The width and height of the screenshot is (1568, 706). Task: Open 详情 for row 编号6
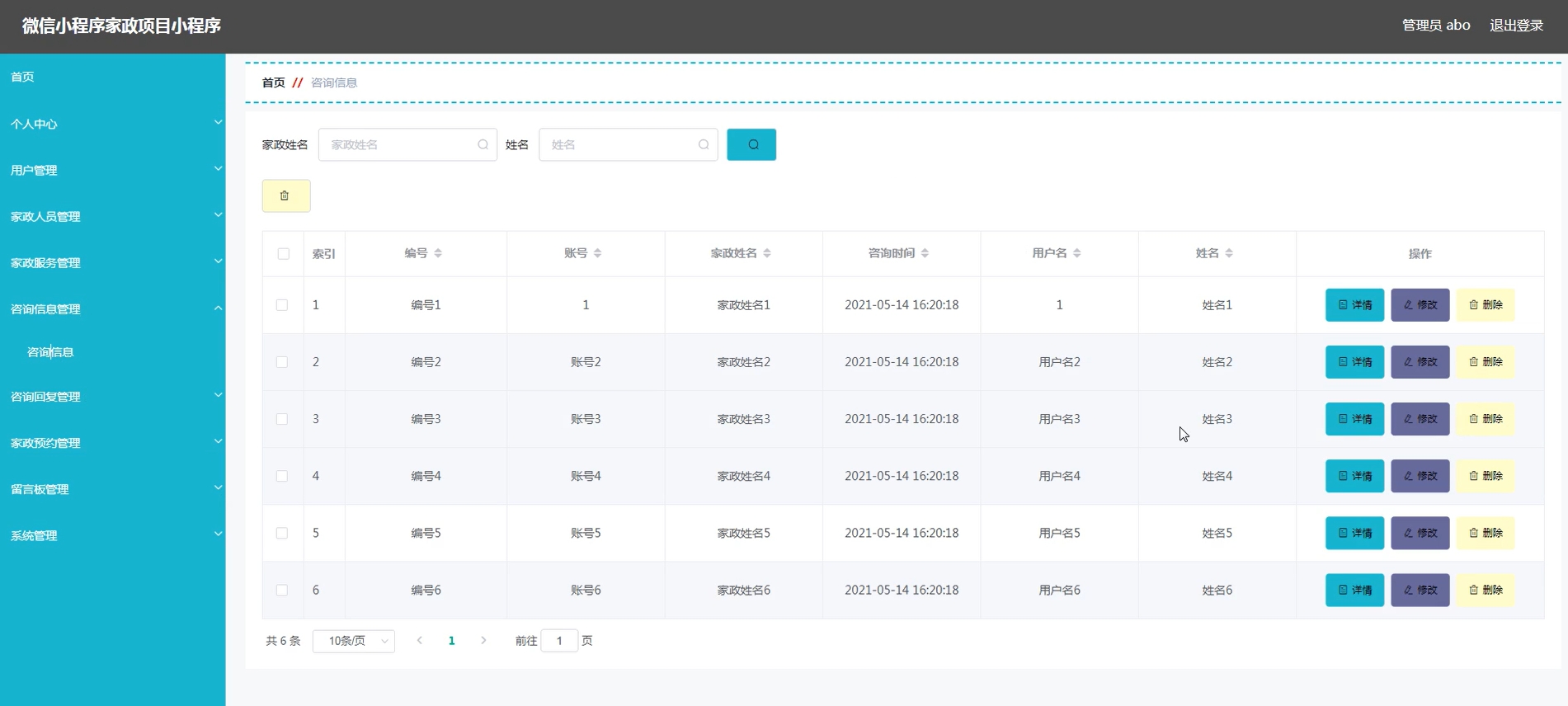point(1354,591)
